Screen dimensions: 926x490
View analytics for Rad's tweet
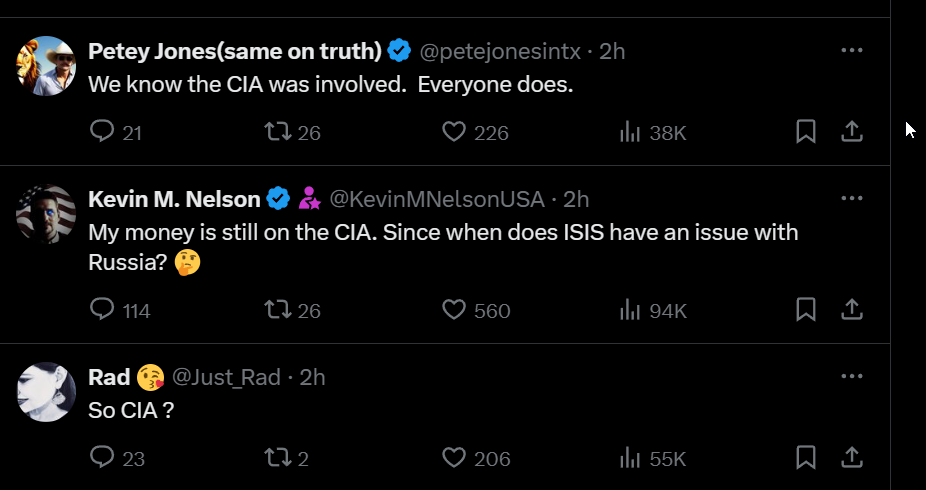[630, 458]
